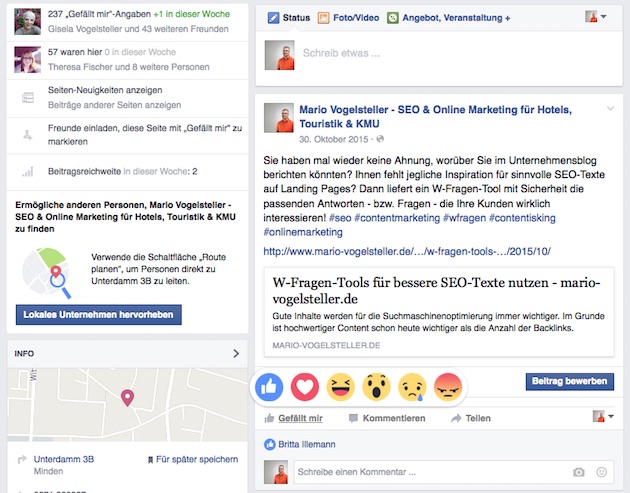The height and width of the screenshot is (493, 630).
Task: Expand the INFO section arrow
Action: (236, 354)
